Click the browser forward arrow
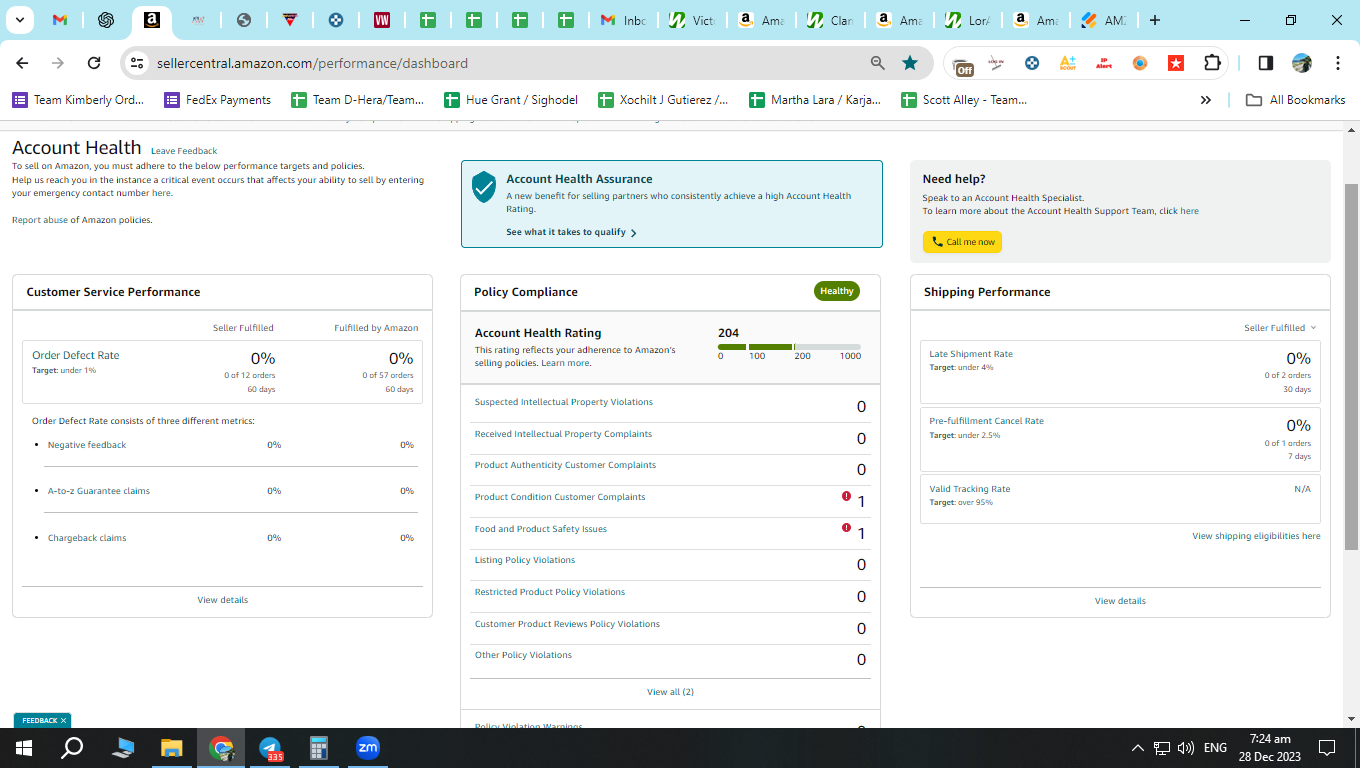 [x=58, y=63]
